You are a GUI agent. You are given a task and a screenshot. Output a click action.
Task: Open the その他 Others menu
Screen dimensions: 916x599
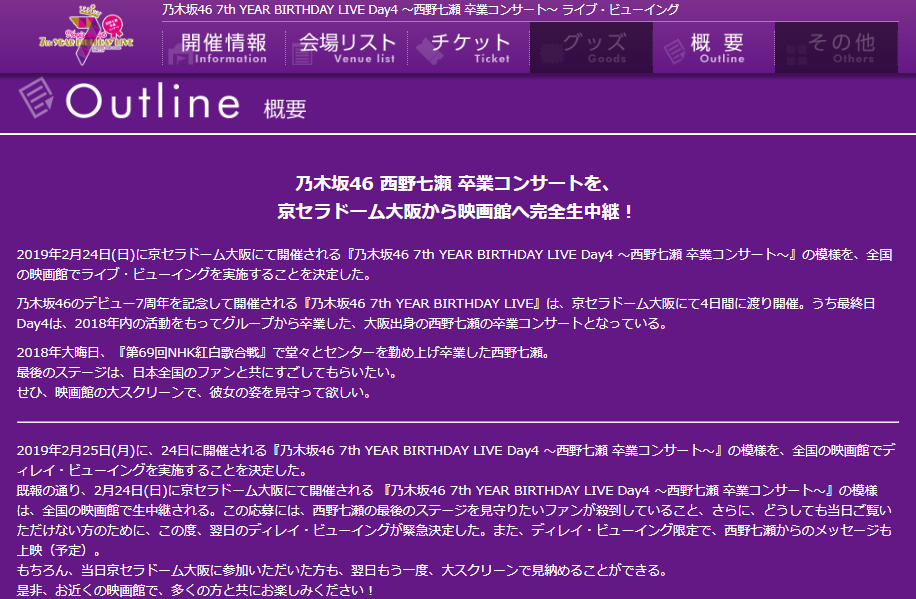(837, 48)
